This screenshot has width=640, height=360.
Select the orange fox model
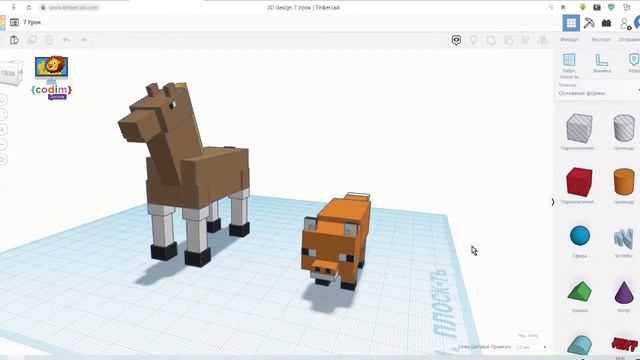[x=337, y=241]
